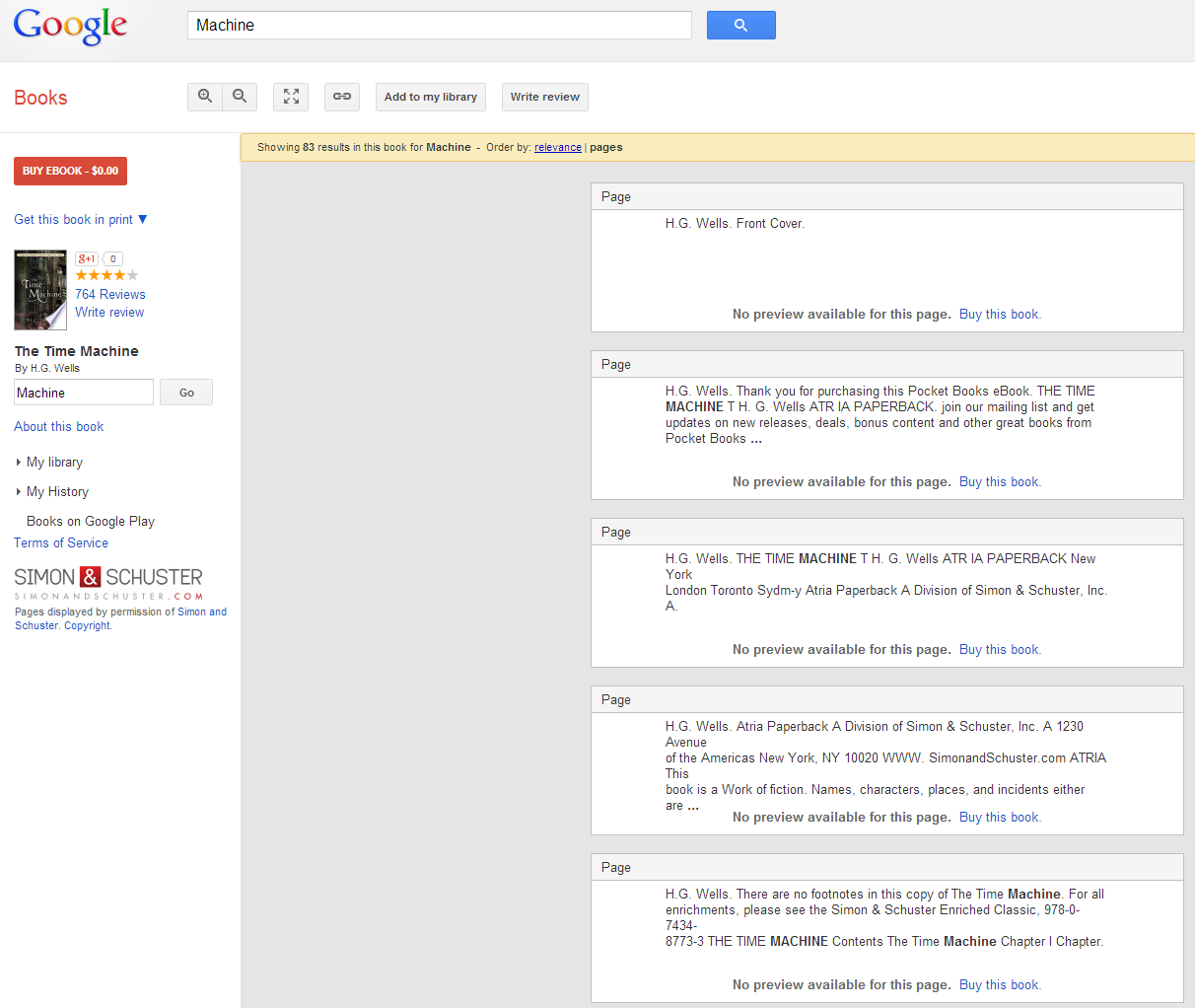Toggle full screen view icon
This screenshot has height=1008, width=1195.
291,97
